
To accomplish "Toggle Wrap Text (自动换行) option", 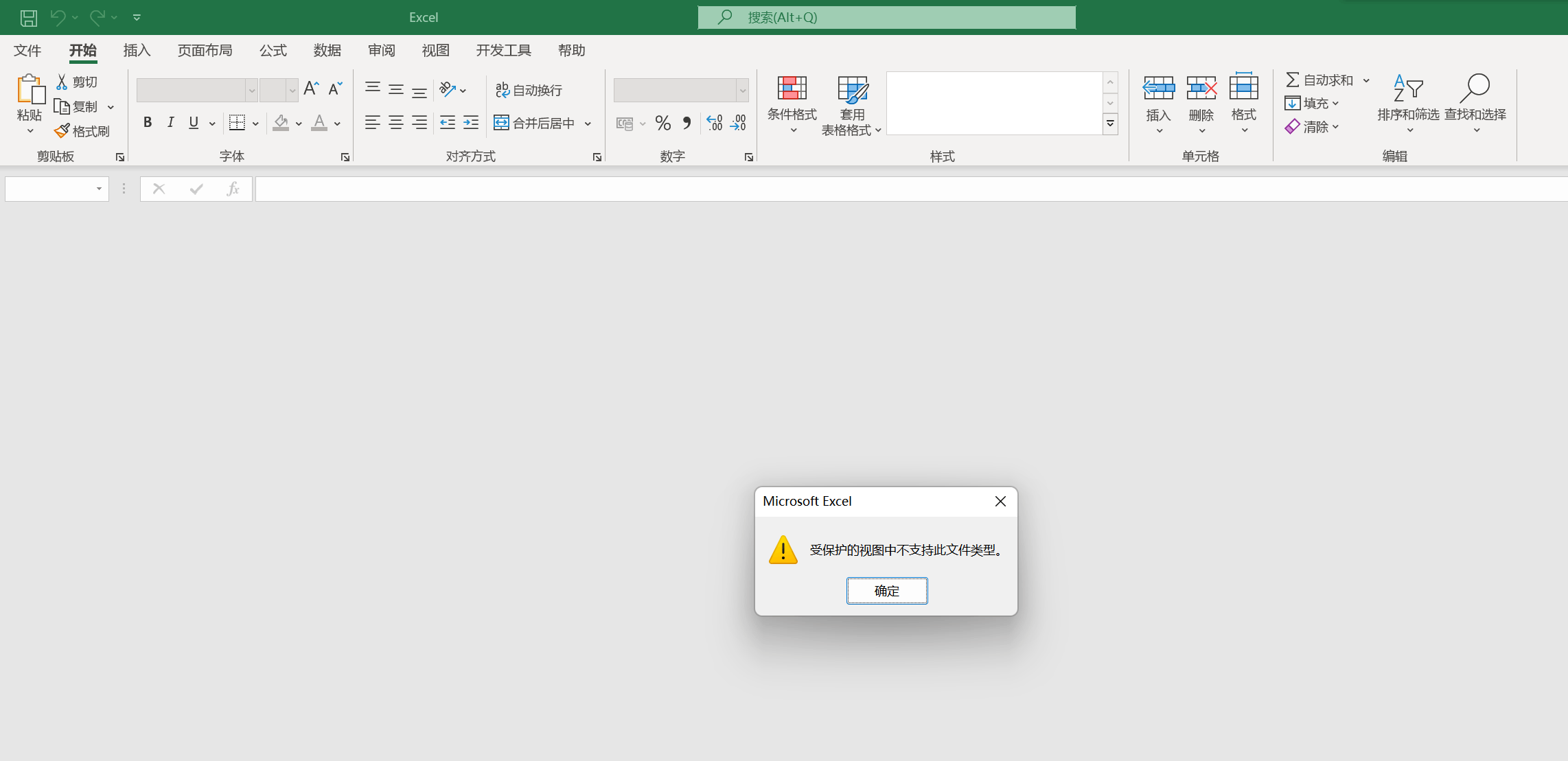I will (x=529, y=90).
